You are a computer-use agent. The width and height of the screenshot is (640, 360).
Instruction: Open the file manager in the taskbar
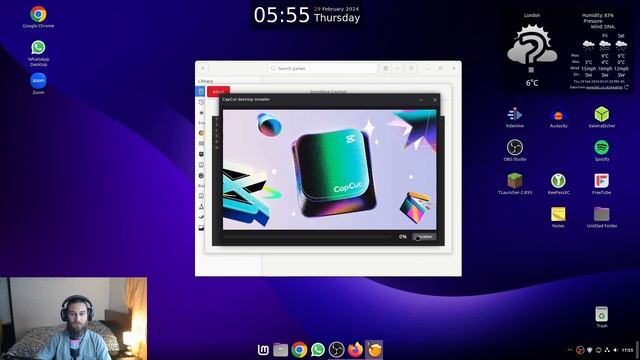pos(280,350)
